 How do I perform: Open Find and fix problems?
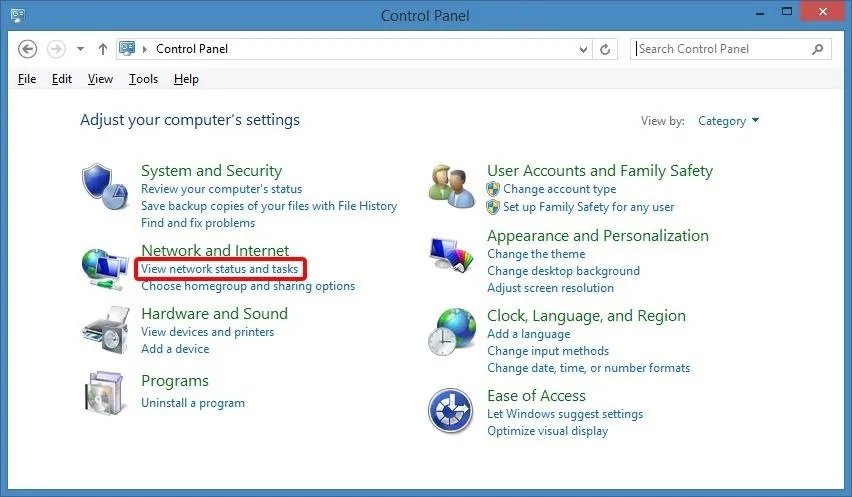click(198, 223)
